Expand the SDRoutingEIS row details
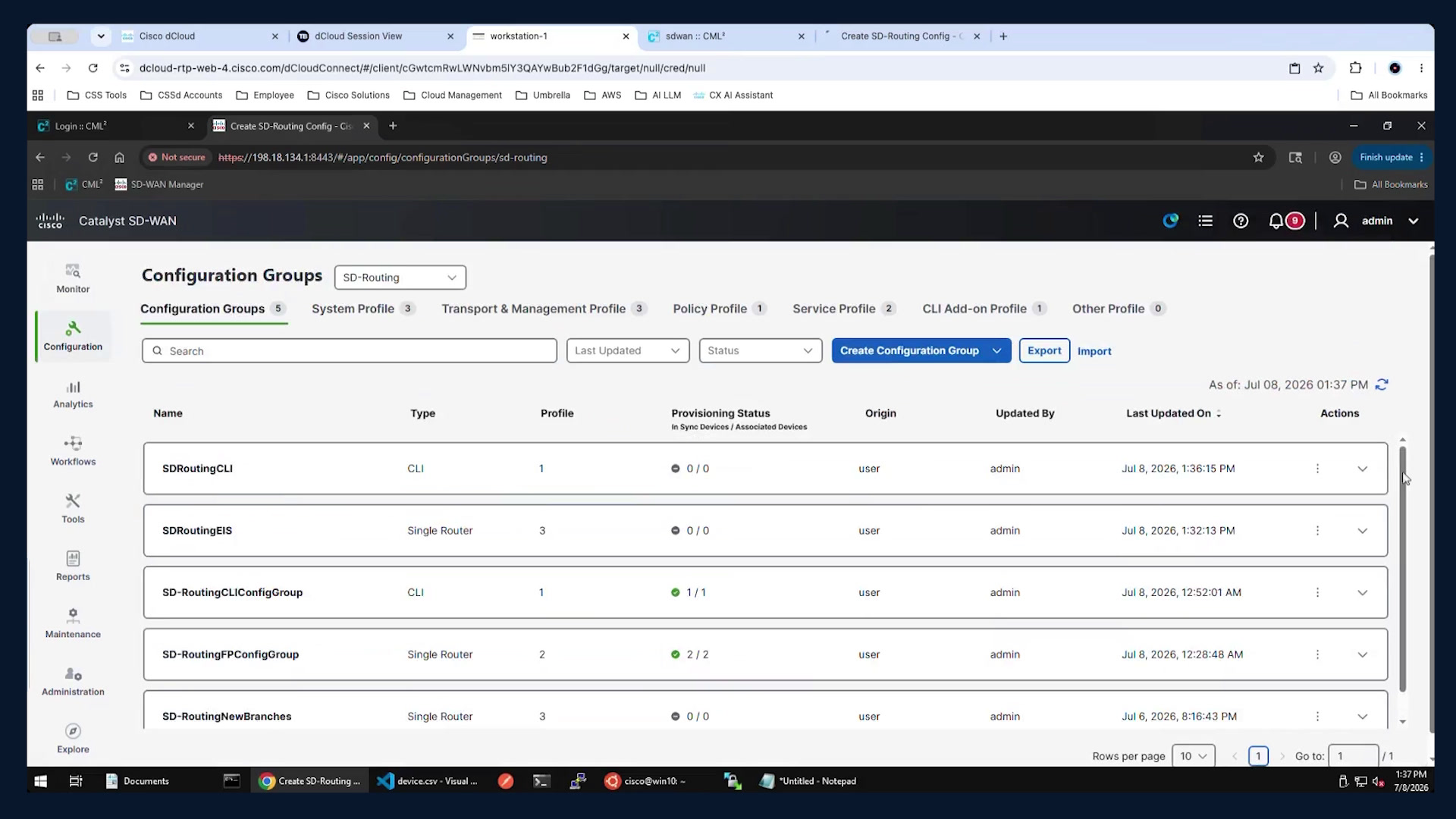The image size is (1456, 819). coord(1362,531)
